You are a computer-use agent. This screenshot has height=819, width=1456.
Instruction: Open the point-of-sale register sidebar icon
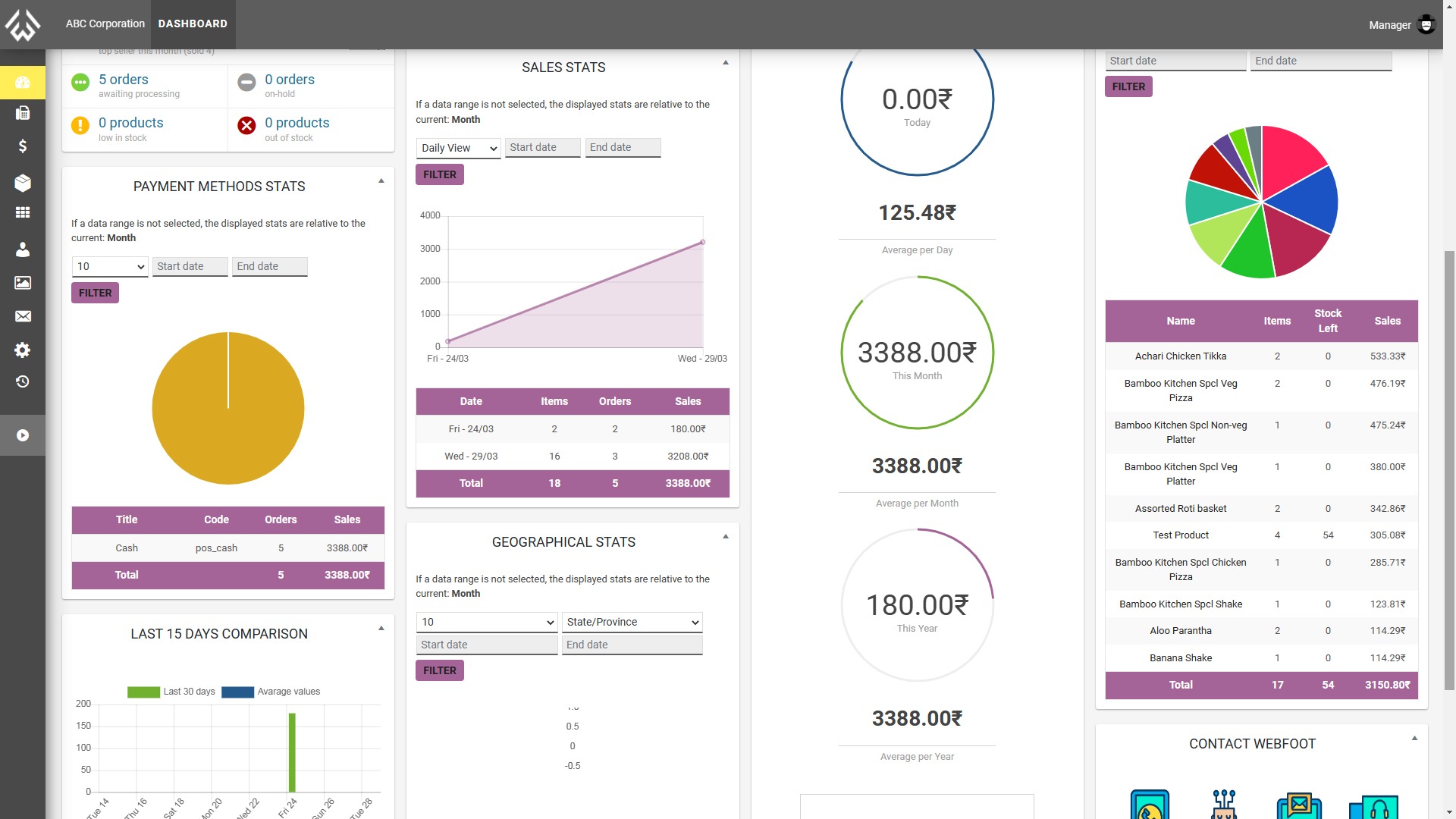point(23,113)
